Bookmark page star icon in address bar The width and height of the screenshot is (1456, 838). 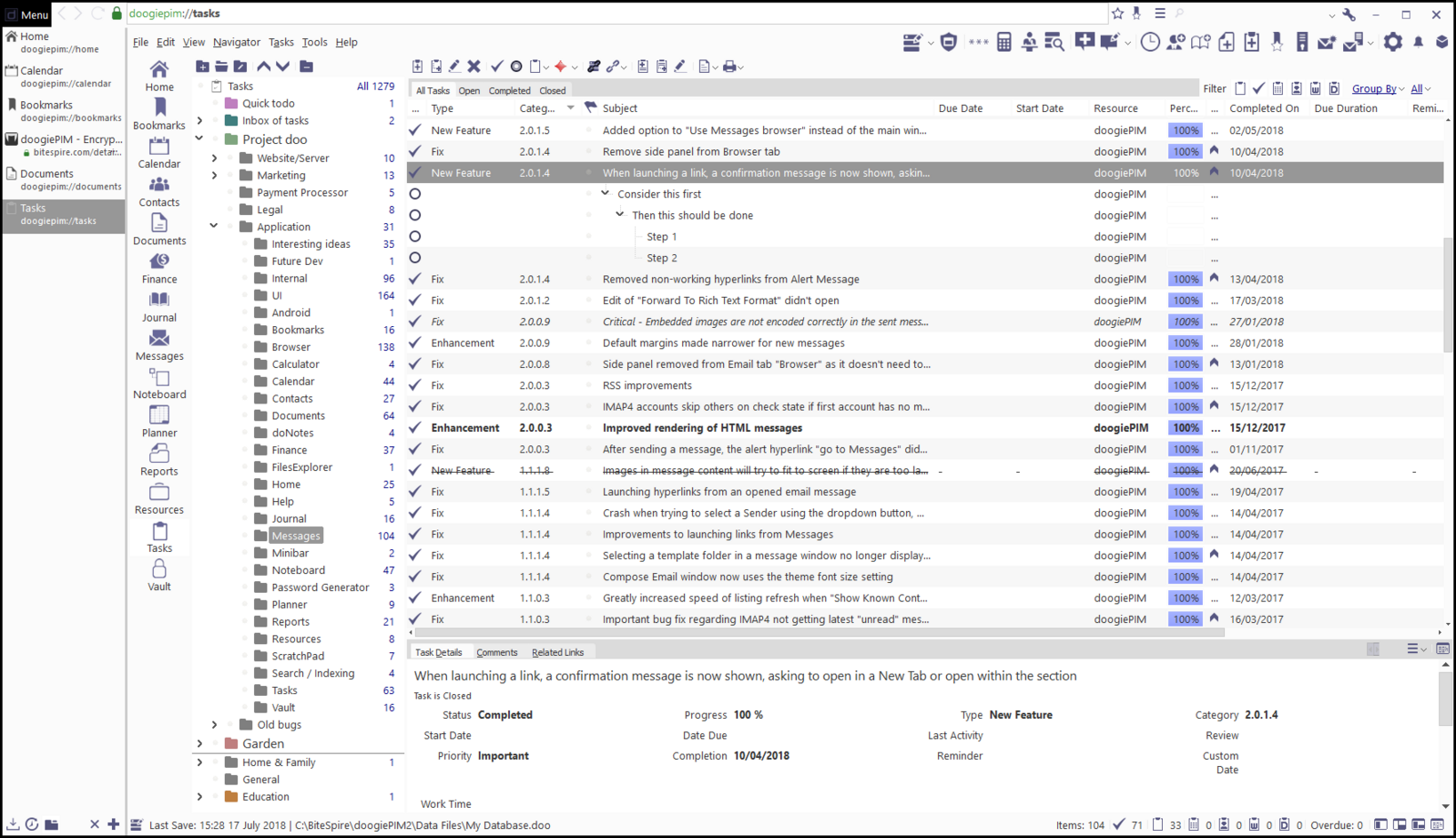pyautogui.click(x=1117, y=14)
